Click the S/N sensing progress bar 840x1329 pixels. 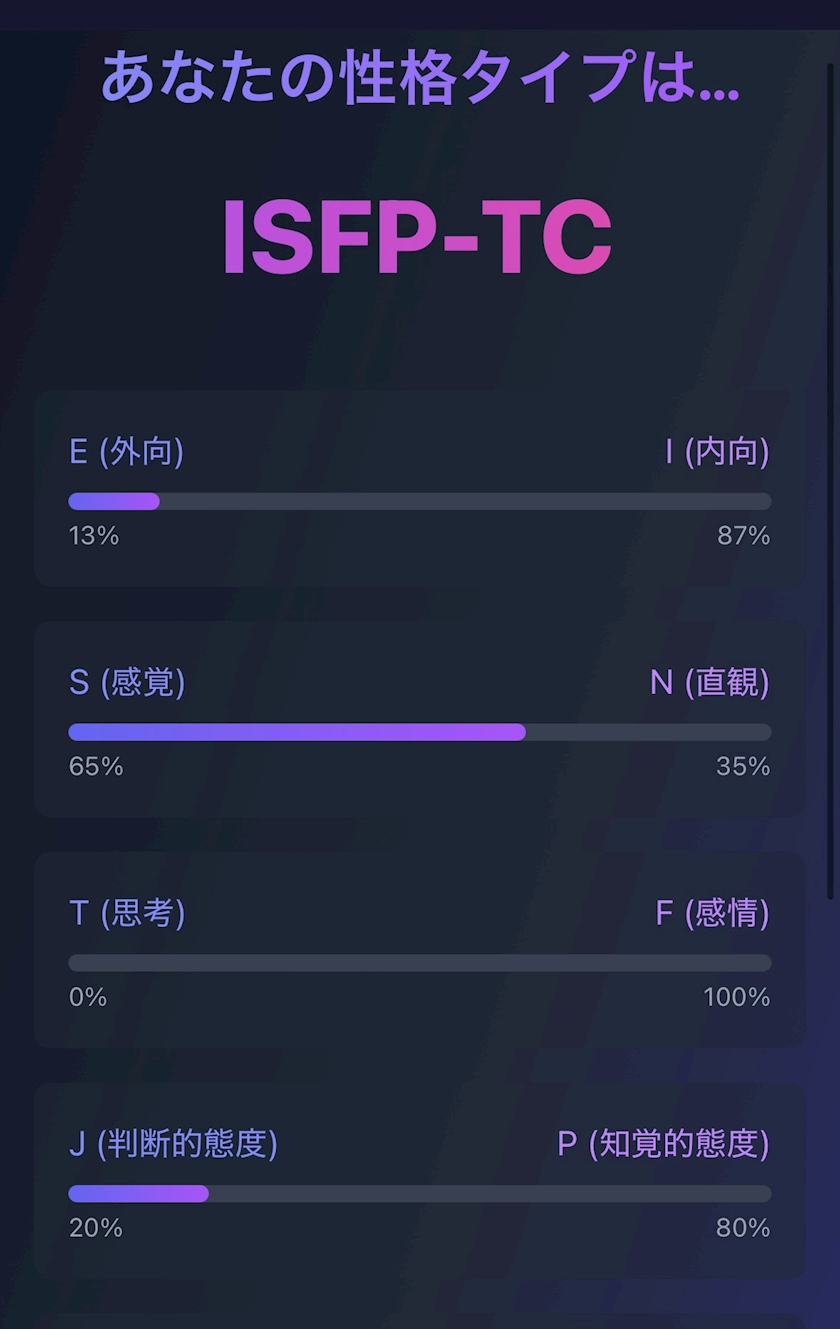click(420, 732)
